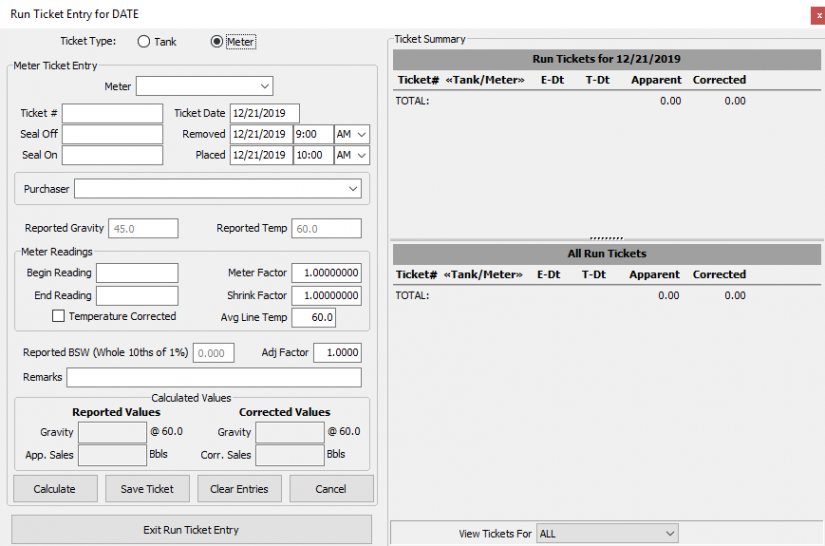The width and height of the screenshot is (825, 546).
Task: Select the Meter ticket type radio button
Action: pos(216,42)
